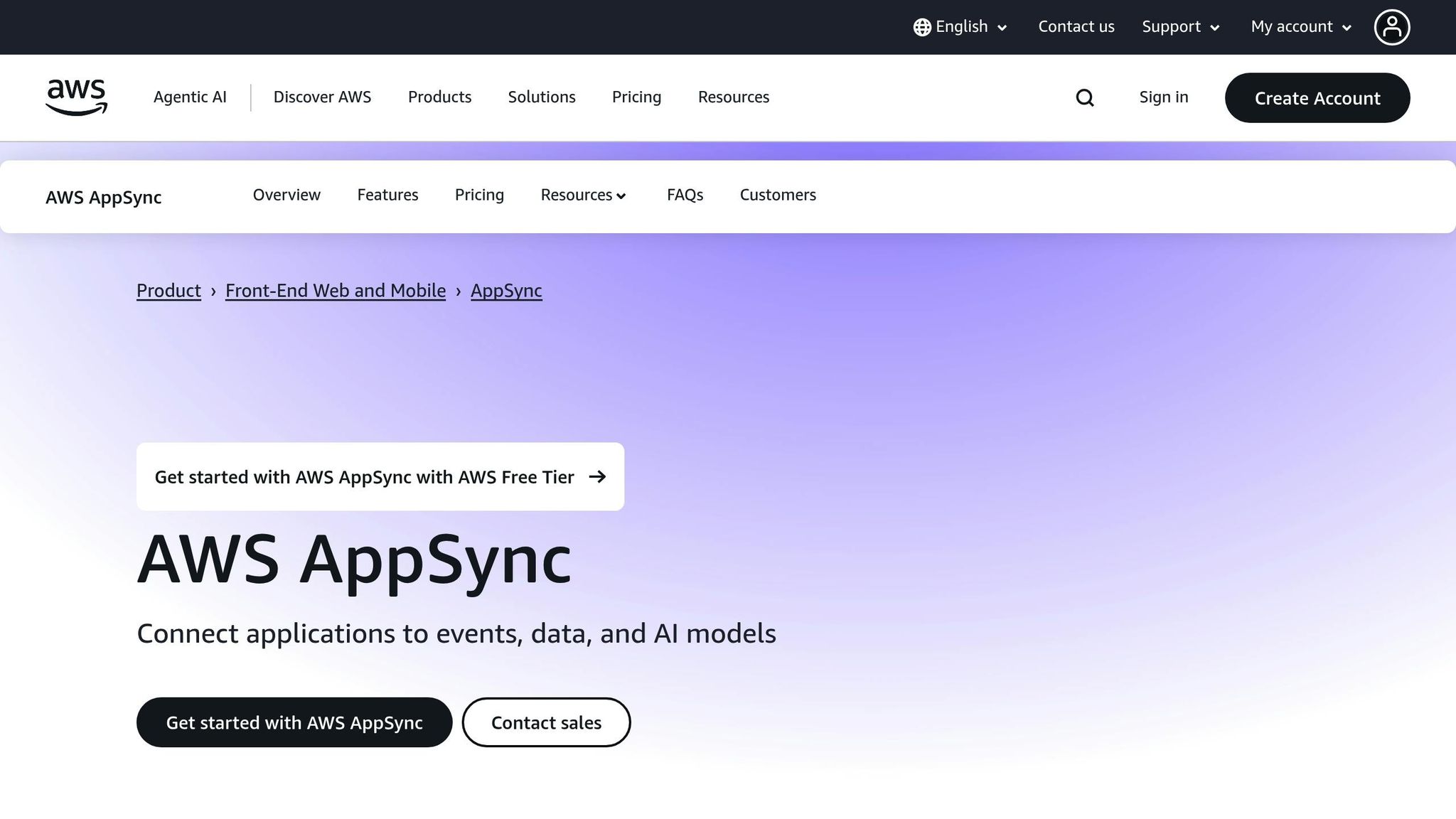This screenshot has height=819, width=1456.
Task: Open Resources in the main navigation
Action: (734, 97)
